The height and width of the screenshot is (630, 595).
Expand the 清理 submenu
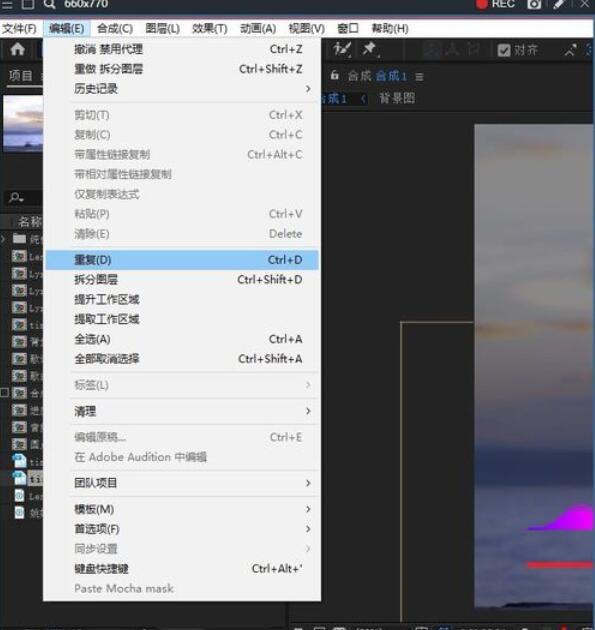pyautogui.click(x=182, y=411)
